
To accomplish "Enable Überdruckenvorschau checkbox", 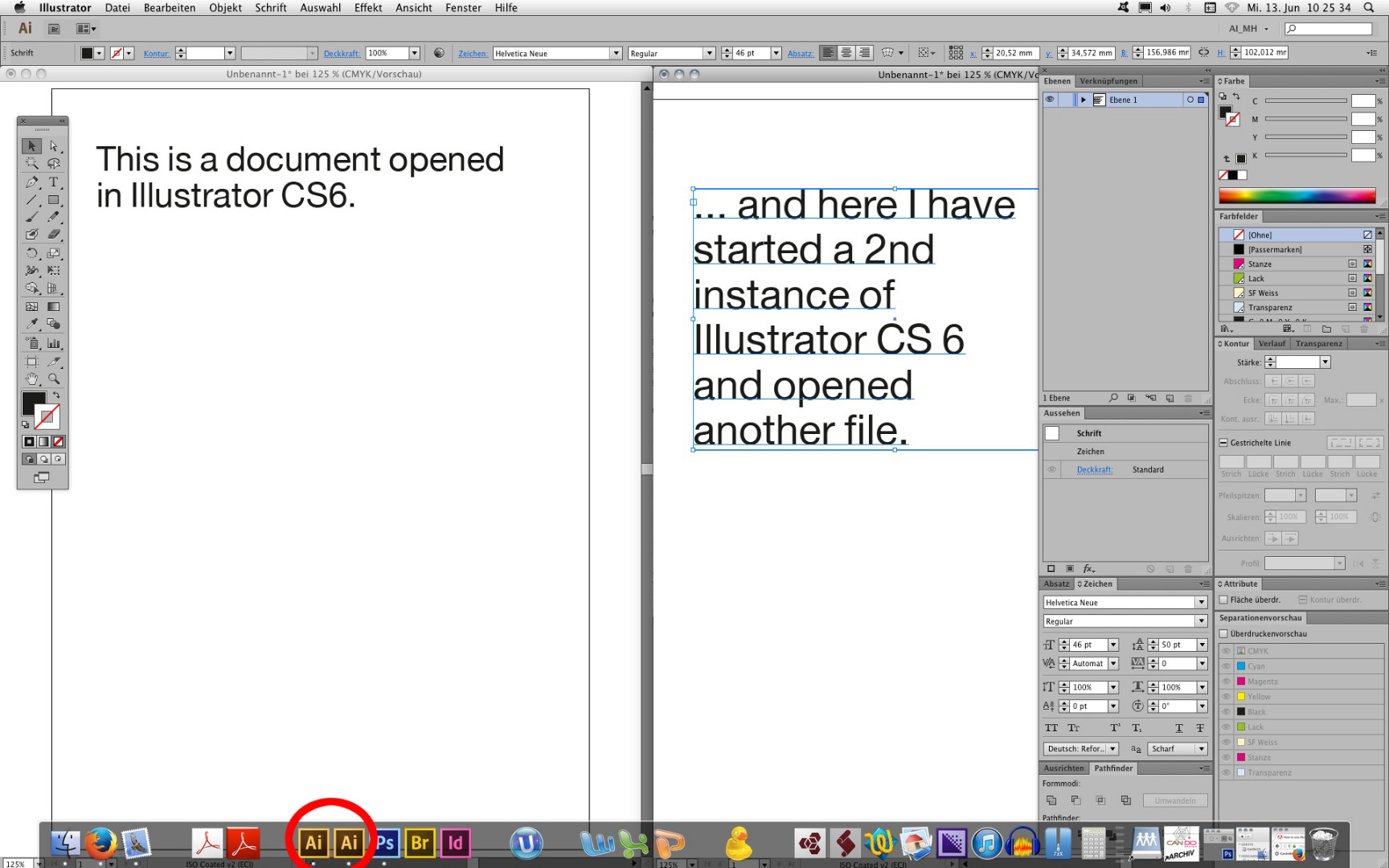I will pos(1223,633).
